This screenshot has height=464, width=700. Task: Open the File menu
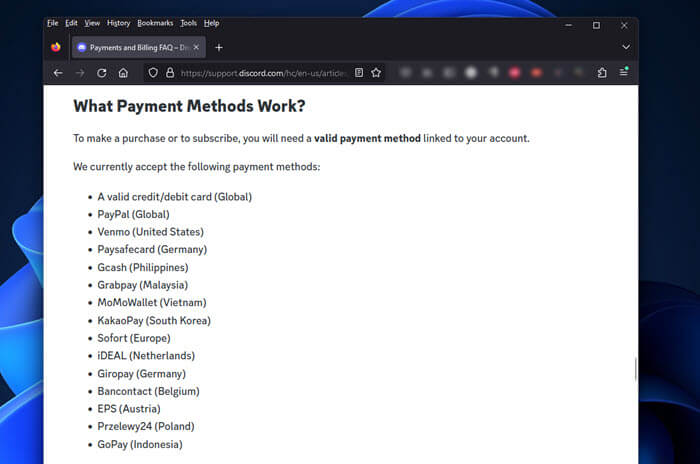pyautogui.click(x=53, y=23)
